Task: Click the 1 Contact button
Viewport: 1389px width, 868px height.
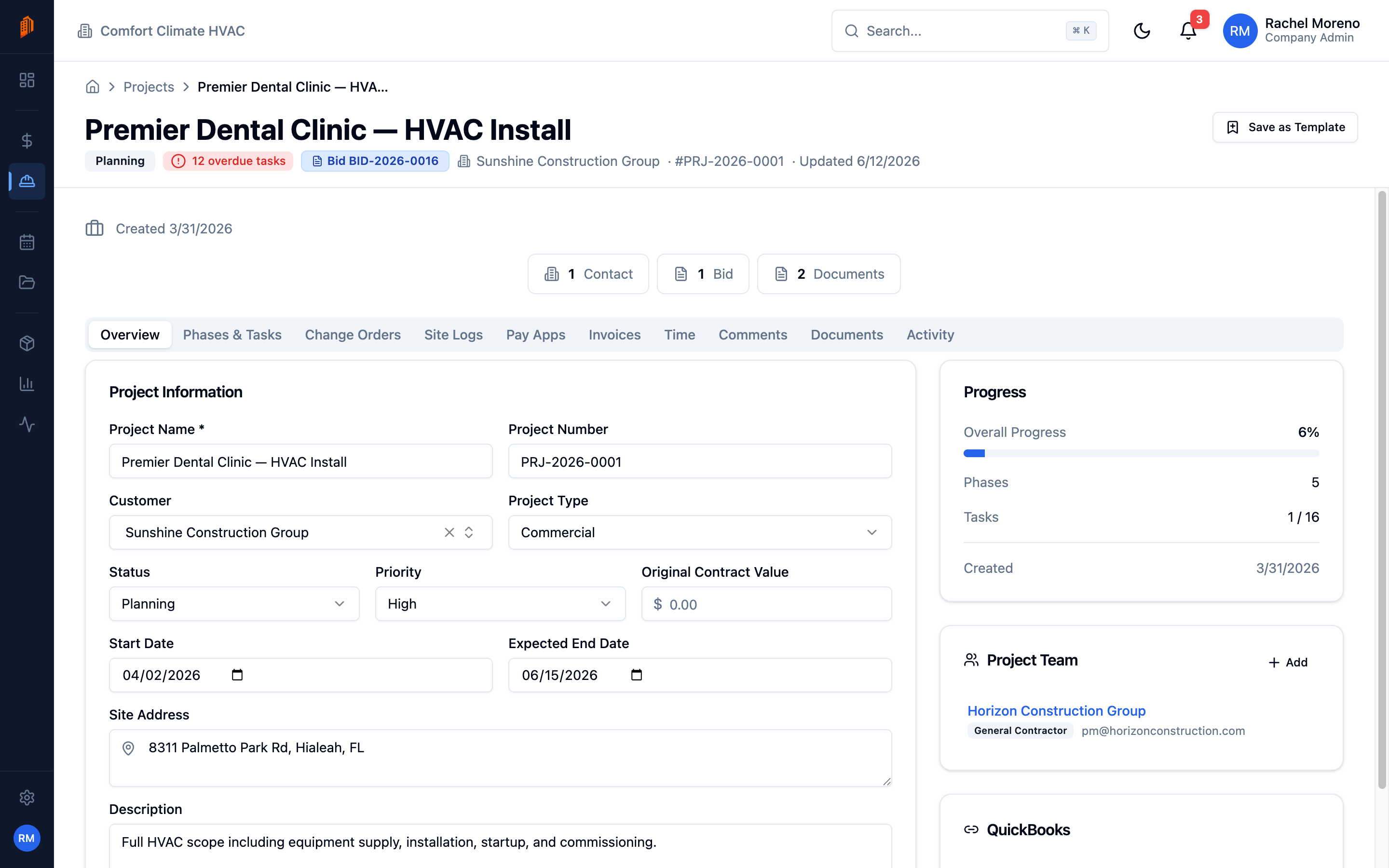Action: pyautogui.click(x=588, y=274)
